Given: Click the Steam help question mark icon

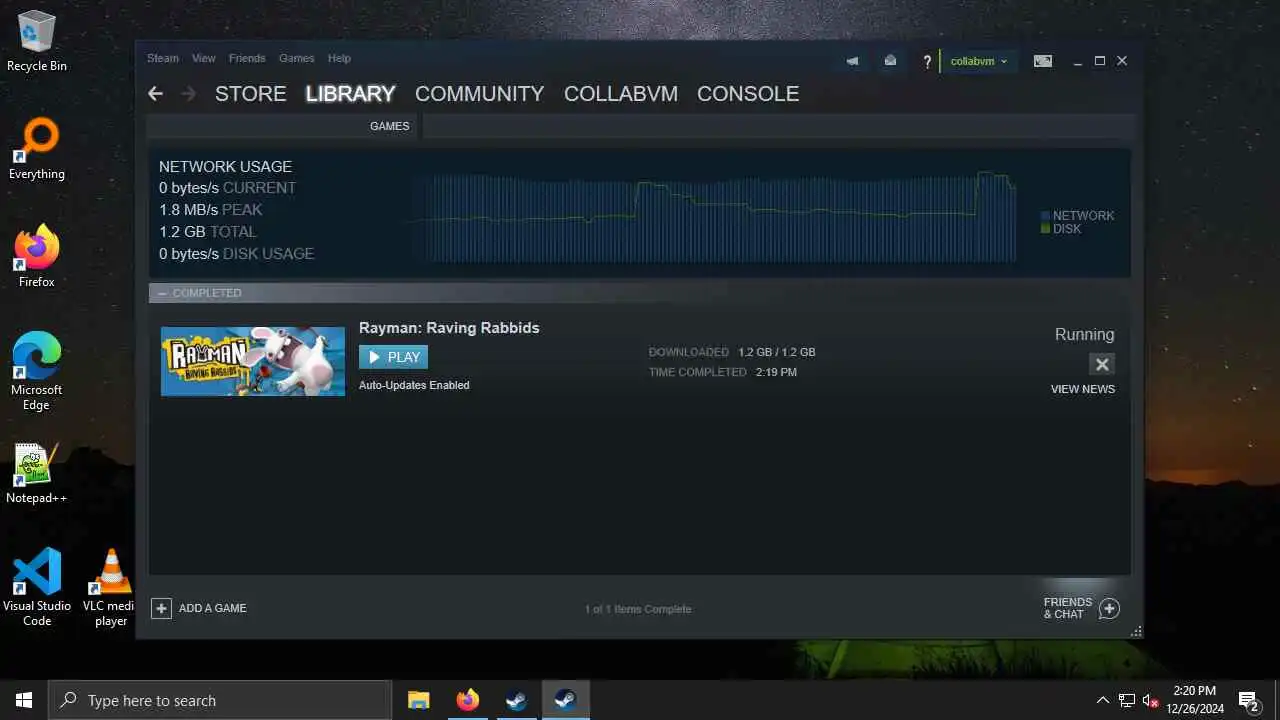Looking at the screenshot, I should [x=927, y=62].
